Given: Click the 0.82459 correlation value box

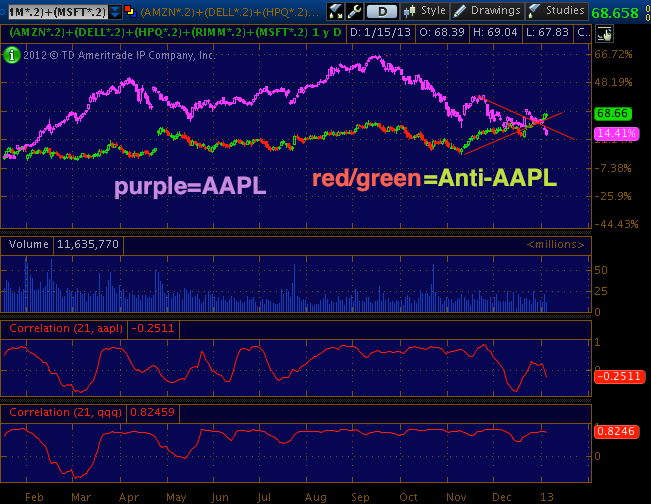Looking at the screenshot, I should click(x=152, y=412).
